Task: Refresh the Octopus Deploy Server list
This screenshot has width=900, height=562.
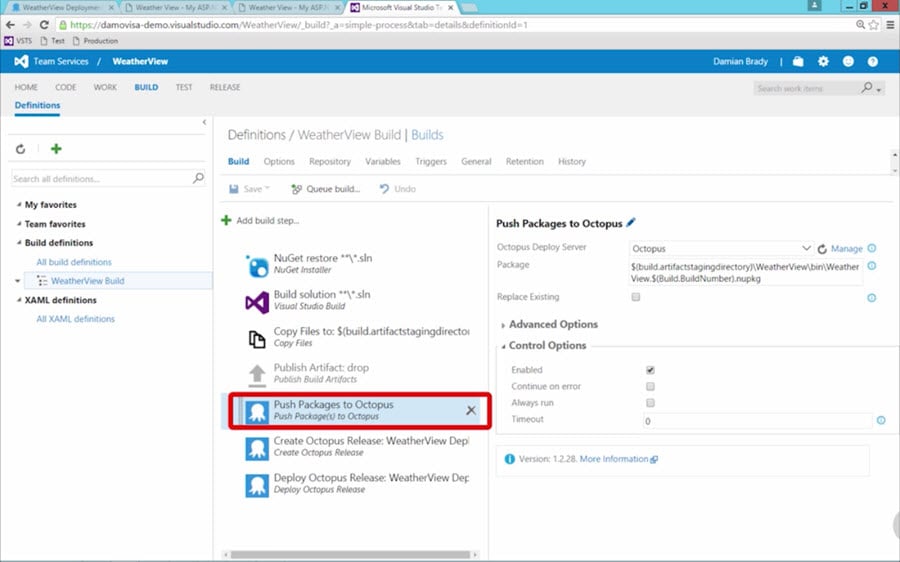Action: 822,249
